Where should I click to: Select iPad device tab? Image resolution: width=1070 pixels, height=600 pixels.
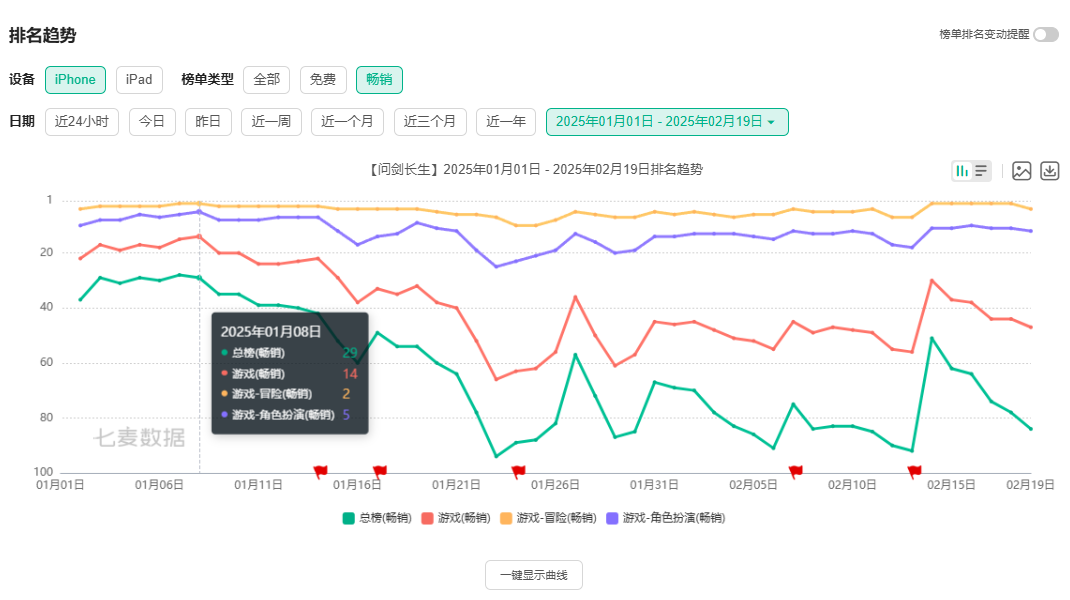pos(139,80)
